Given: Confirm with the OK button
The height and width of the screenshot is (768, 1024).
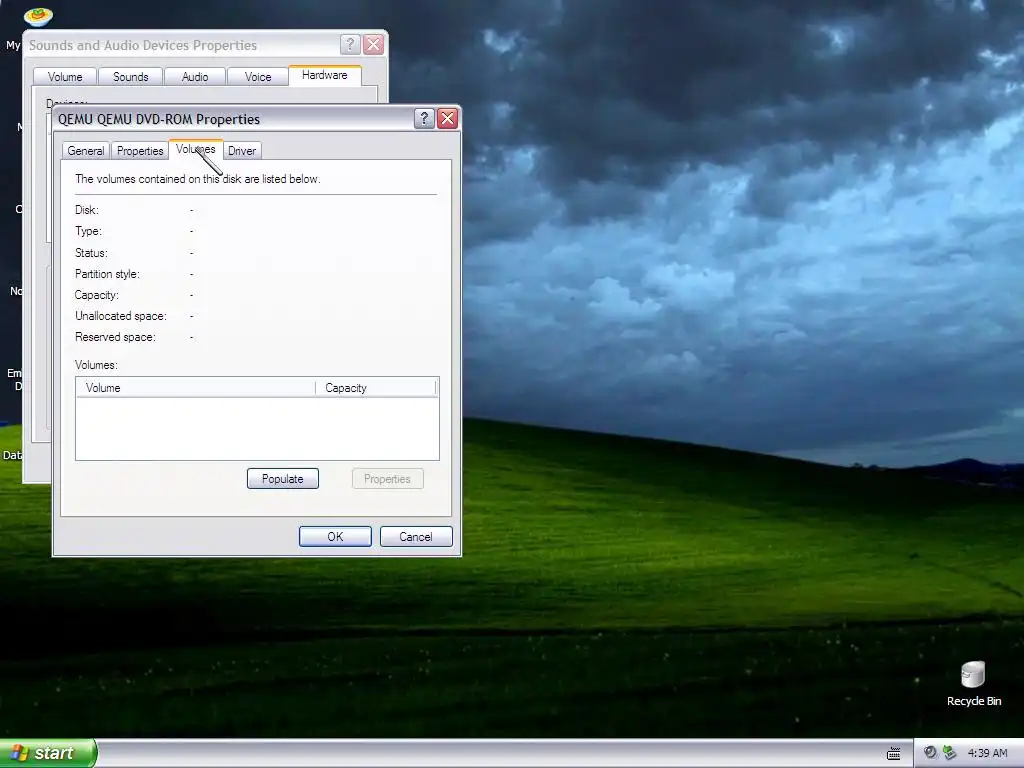Looking at the screenshot, I should coord(335,537).
